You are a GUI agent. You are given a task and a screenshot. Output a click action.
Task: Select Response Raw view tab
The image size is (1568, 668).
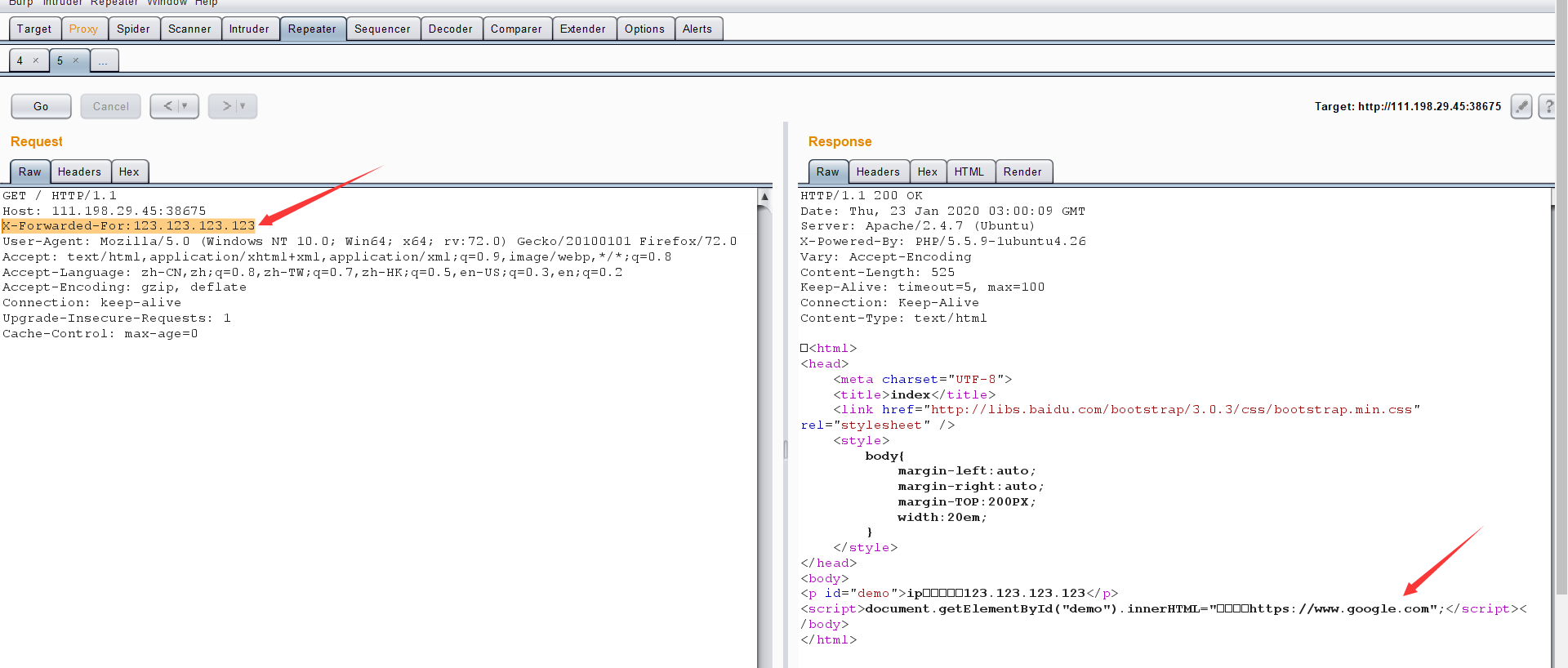(x=827, y=171)
